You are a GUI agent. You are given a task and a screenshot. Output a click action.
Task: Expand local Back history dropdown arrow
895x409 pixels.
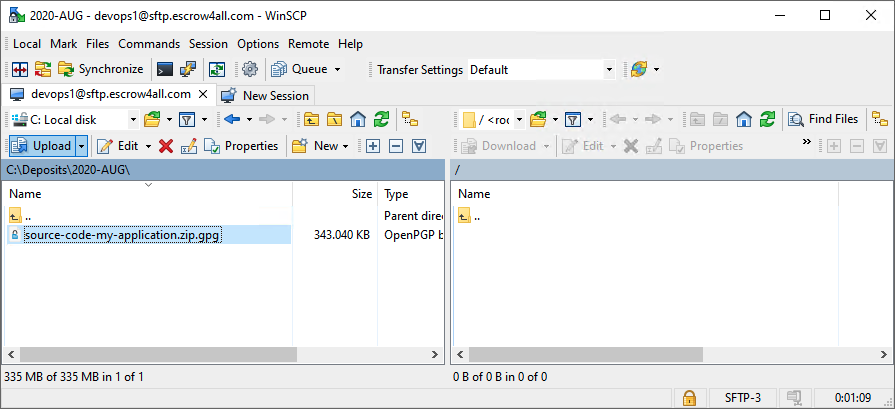click(x=249, y=120)
